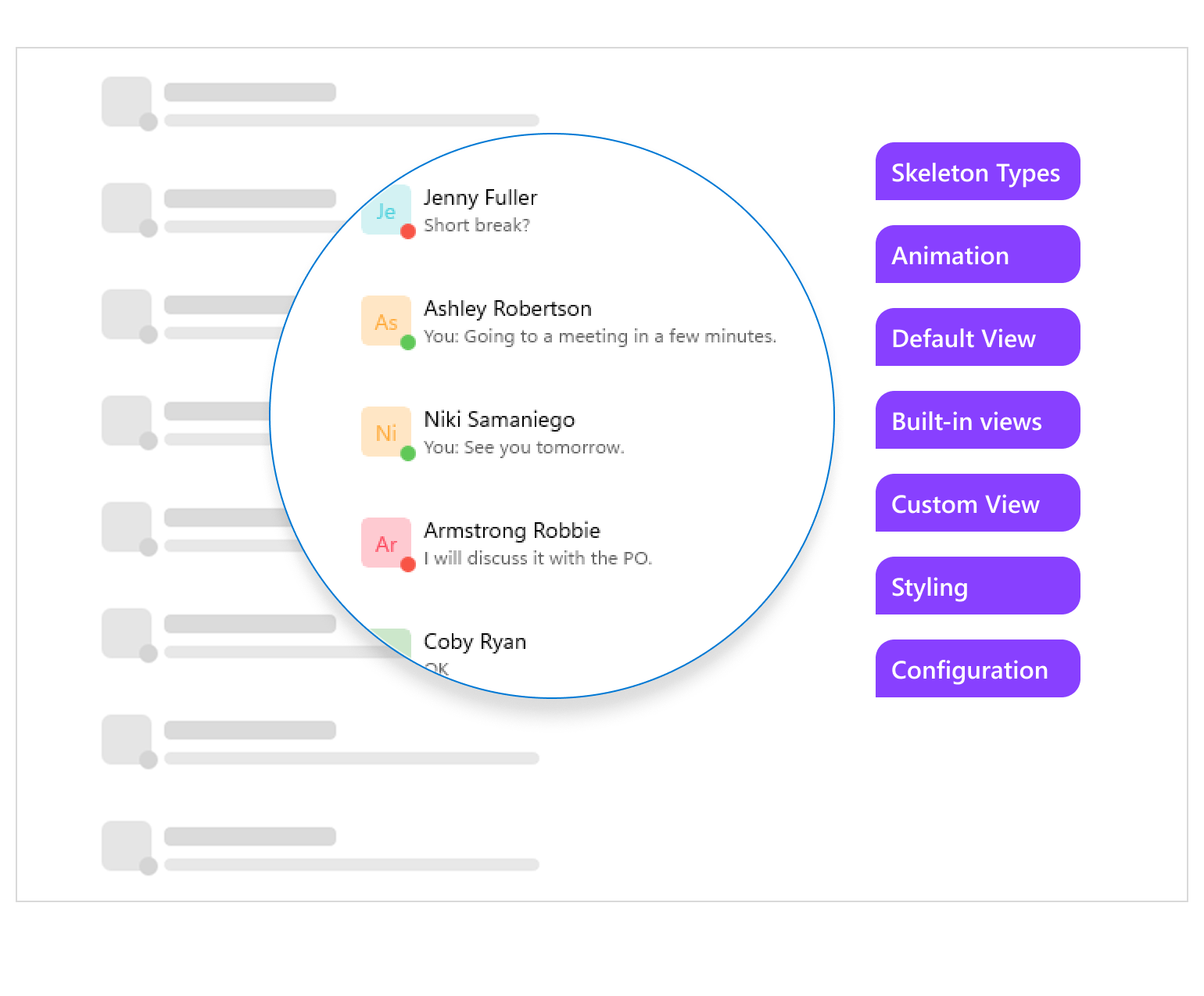This screenshot has width=1204, height=996.
Task: Select the Styling button
Action: (977, 586)
